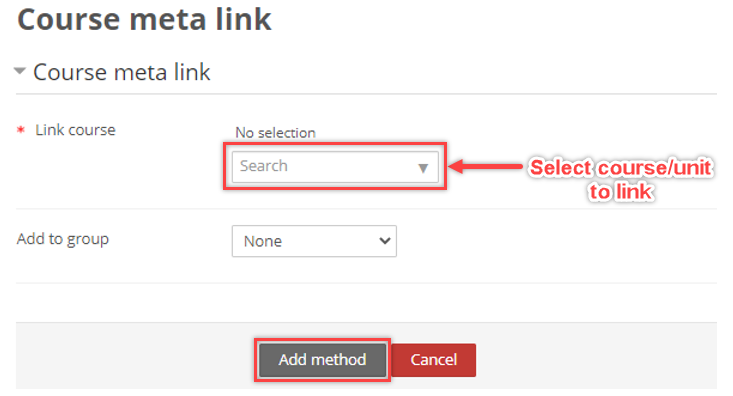Click the main Course meta link page title
733x396 pixels.
(144, 20)
